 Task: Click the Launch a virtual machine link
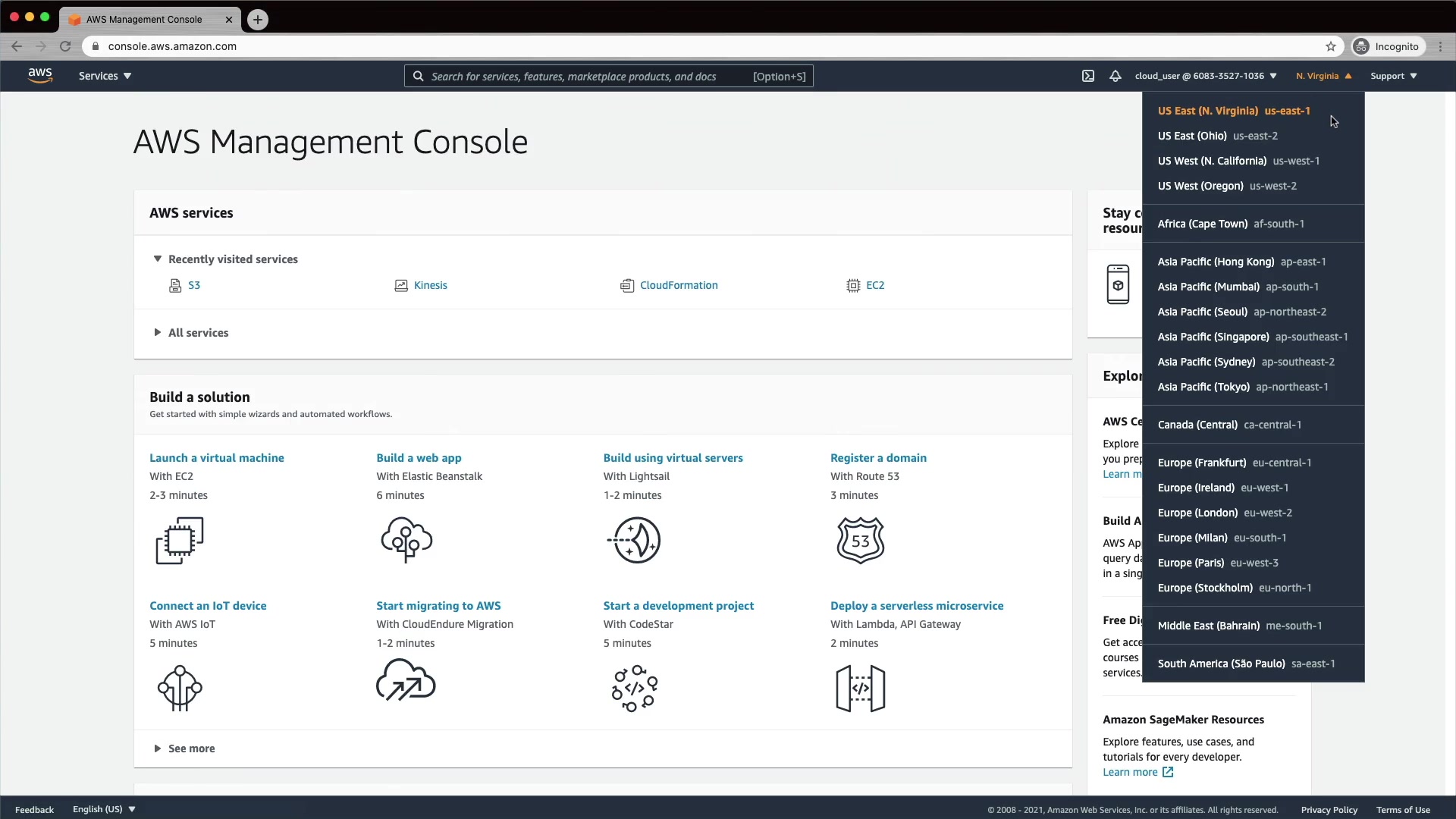pyautogui.click(x=216, y=458)
